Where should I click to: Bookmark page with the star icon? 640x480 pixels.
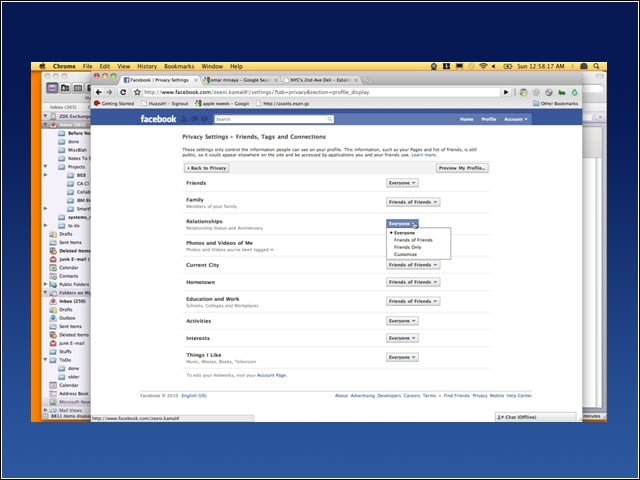137,92
